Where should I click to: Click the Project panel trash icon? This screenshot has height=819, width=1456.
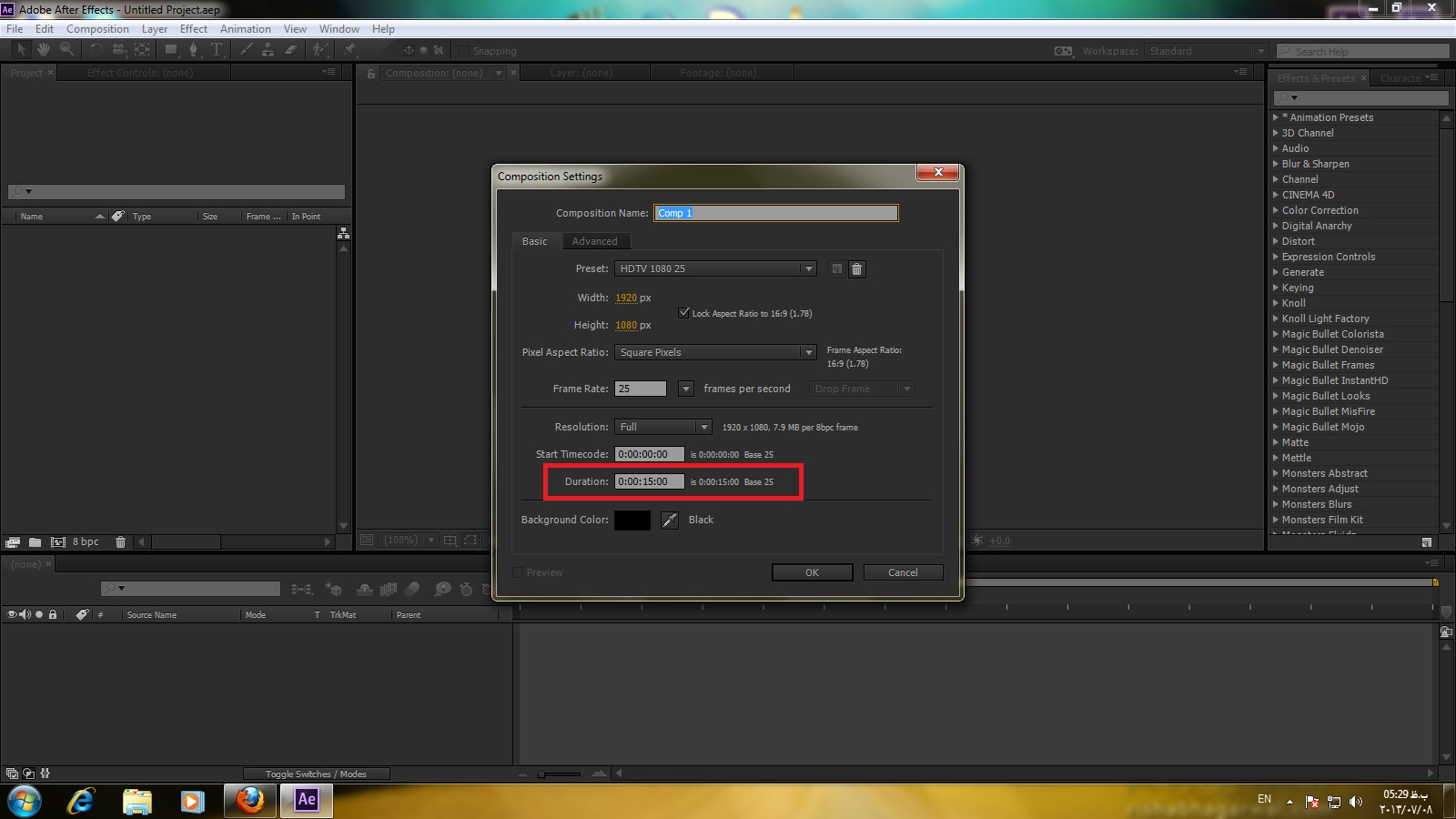pos(120,542)
